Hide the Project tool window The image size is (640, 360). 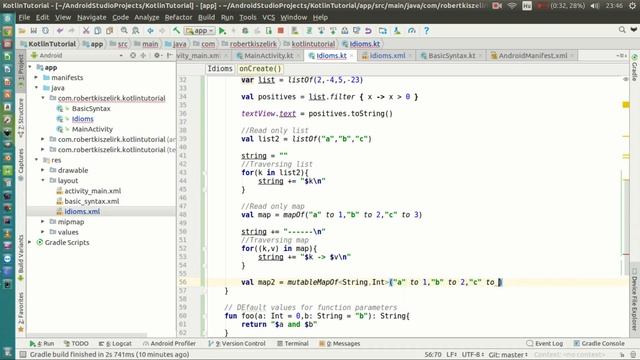coord(169,55)
